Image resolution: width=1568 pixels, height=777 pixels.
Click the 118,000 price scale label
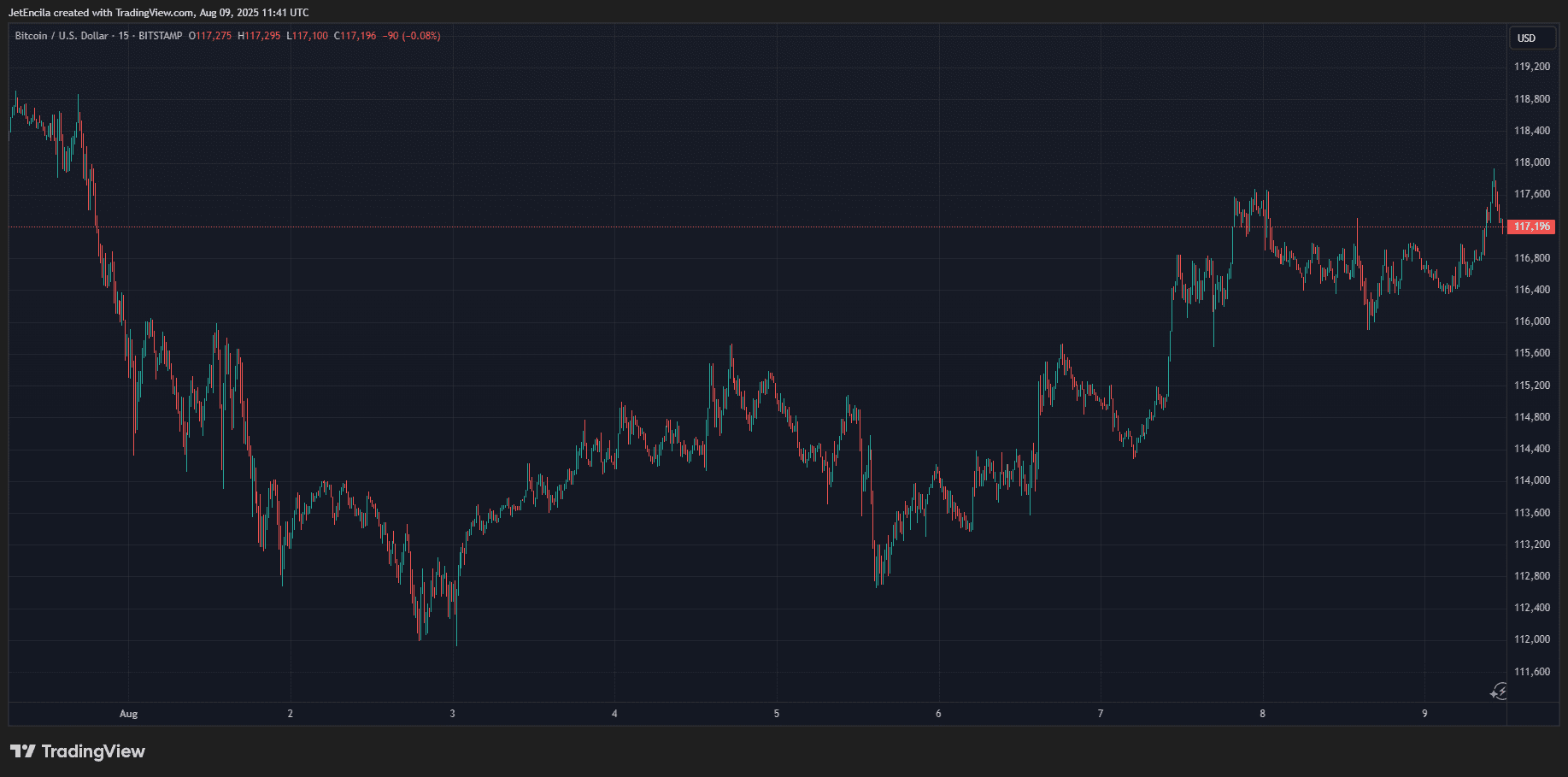1532,162
